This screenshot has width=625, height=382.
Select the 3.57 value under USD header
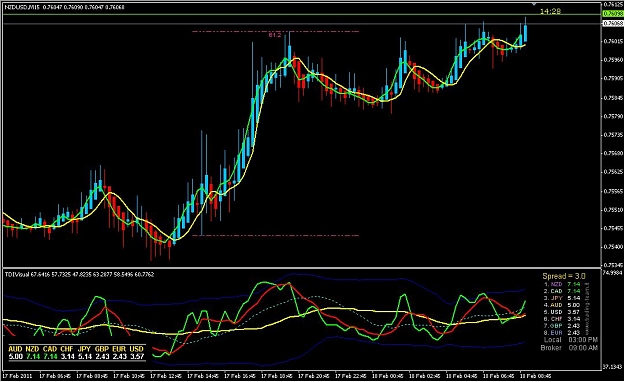click(x=137, y=356)
